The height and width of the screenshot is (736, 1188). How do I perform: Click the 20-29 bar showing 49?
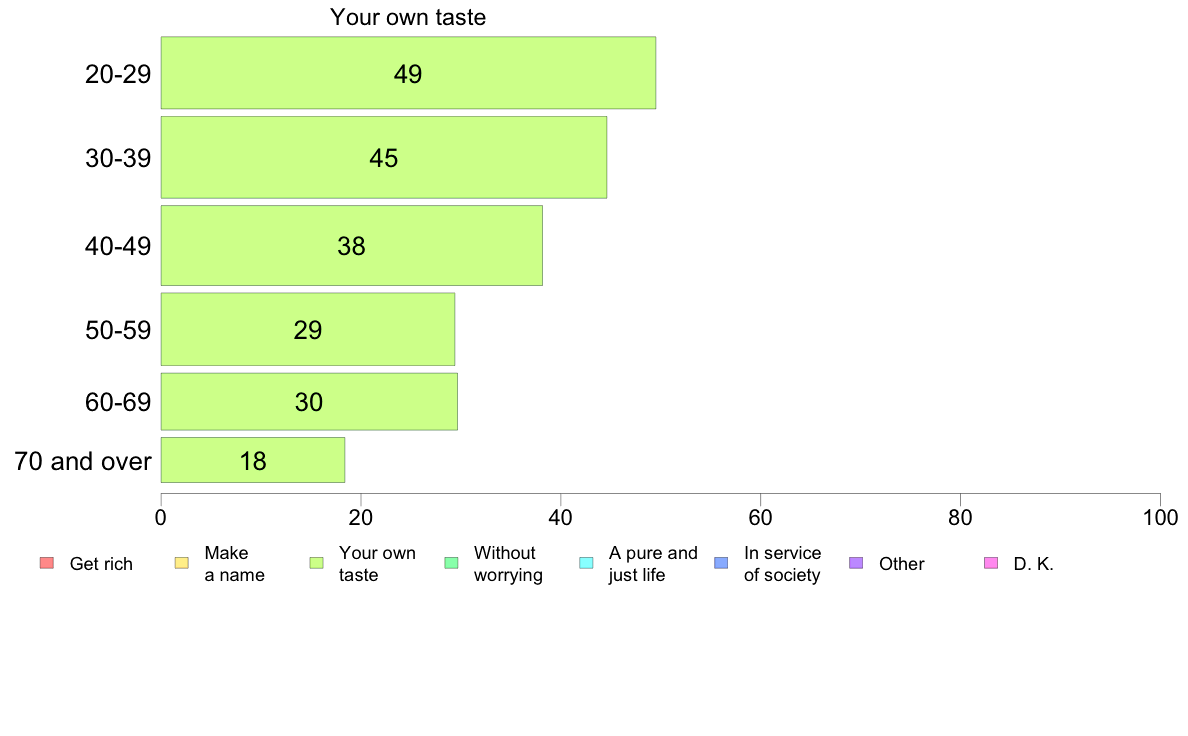408,73
